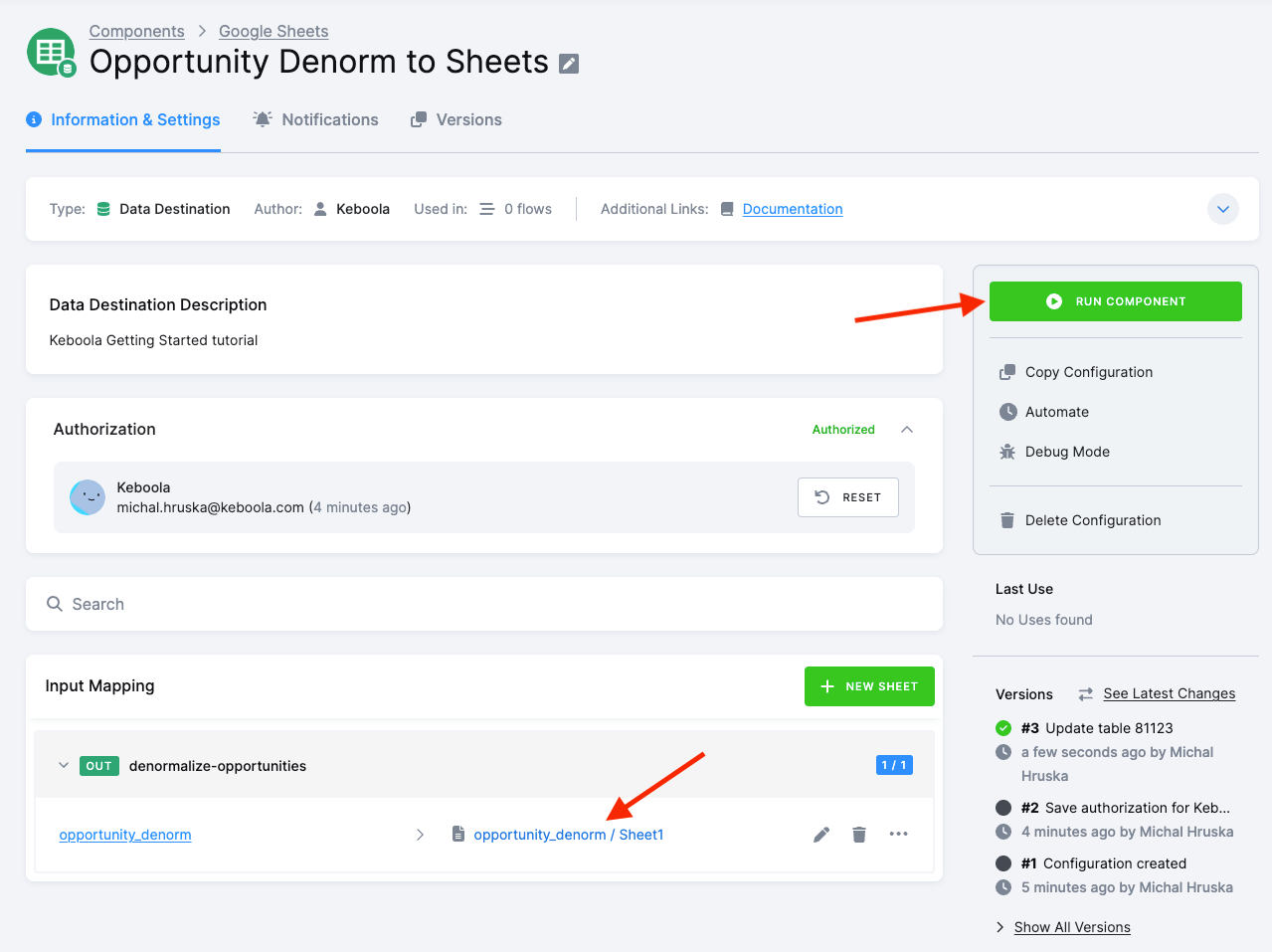Open the Components breadcrumb link
1272x952 pixels.
coord(137,32)
